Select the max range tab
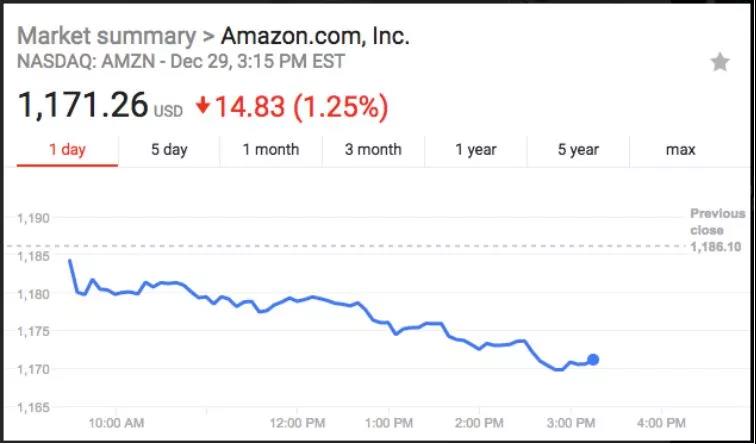The image size is (756, 444). [x=680, y=150]
